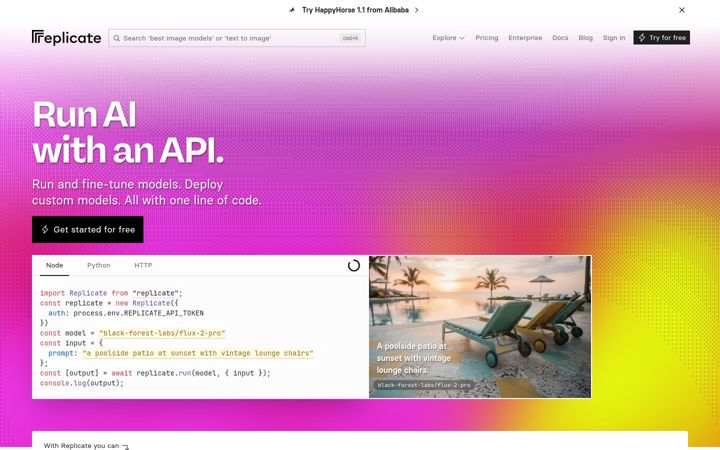Click the Replicate logo

coord(66,38)
